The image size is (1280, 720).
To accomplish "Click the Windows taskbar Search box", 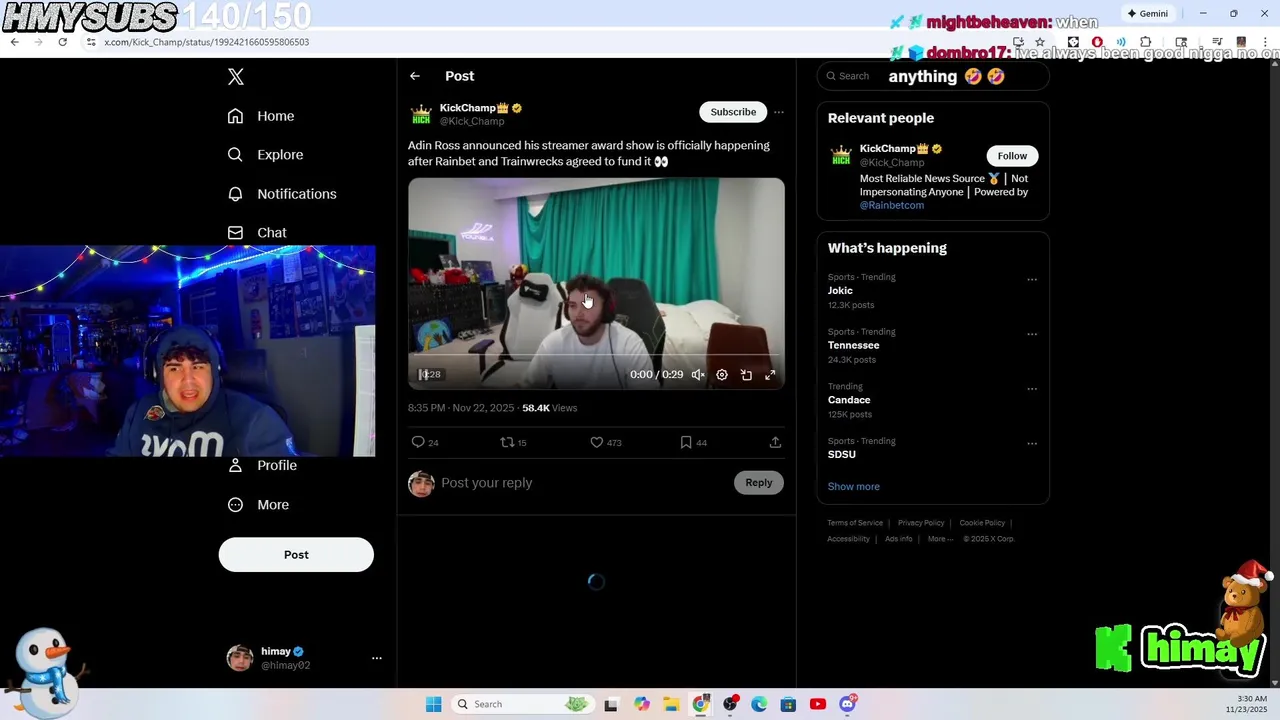I will (521, 704).
